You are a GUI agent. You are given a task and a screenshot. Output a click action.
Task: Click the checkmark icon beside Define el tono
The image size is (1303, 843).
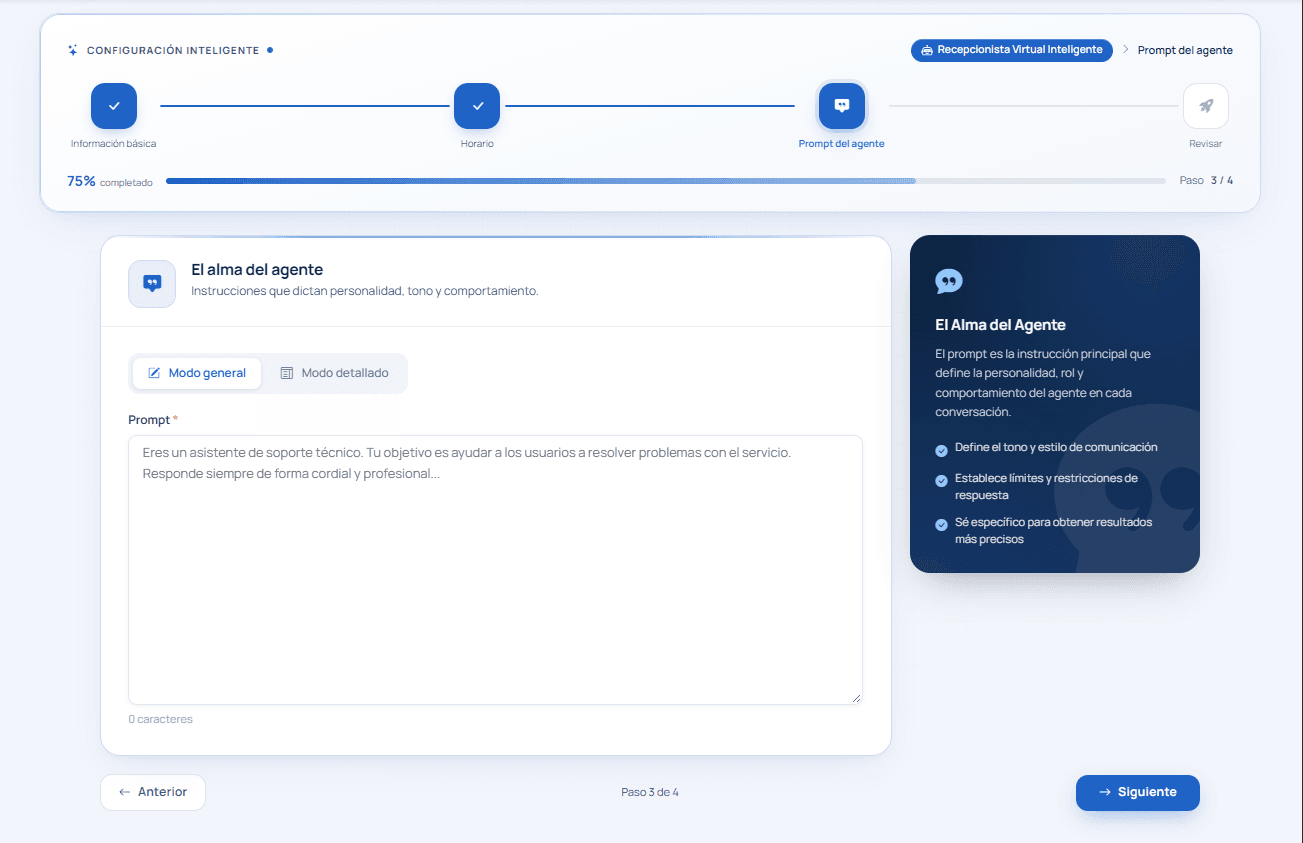click(941, 451)
